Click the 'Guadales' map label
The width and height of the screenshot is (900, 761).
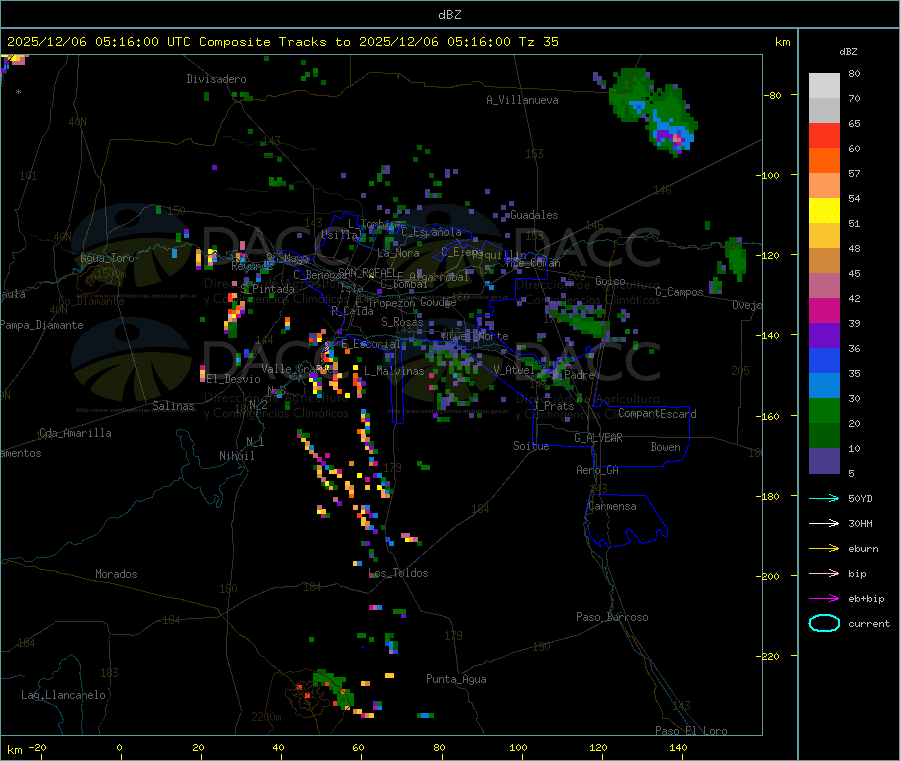pyautogui.click(x=534, y=215)
